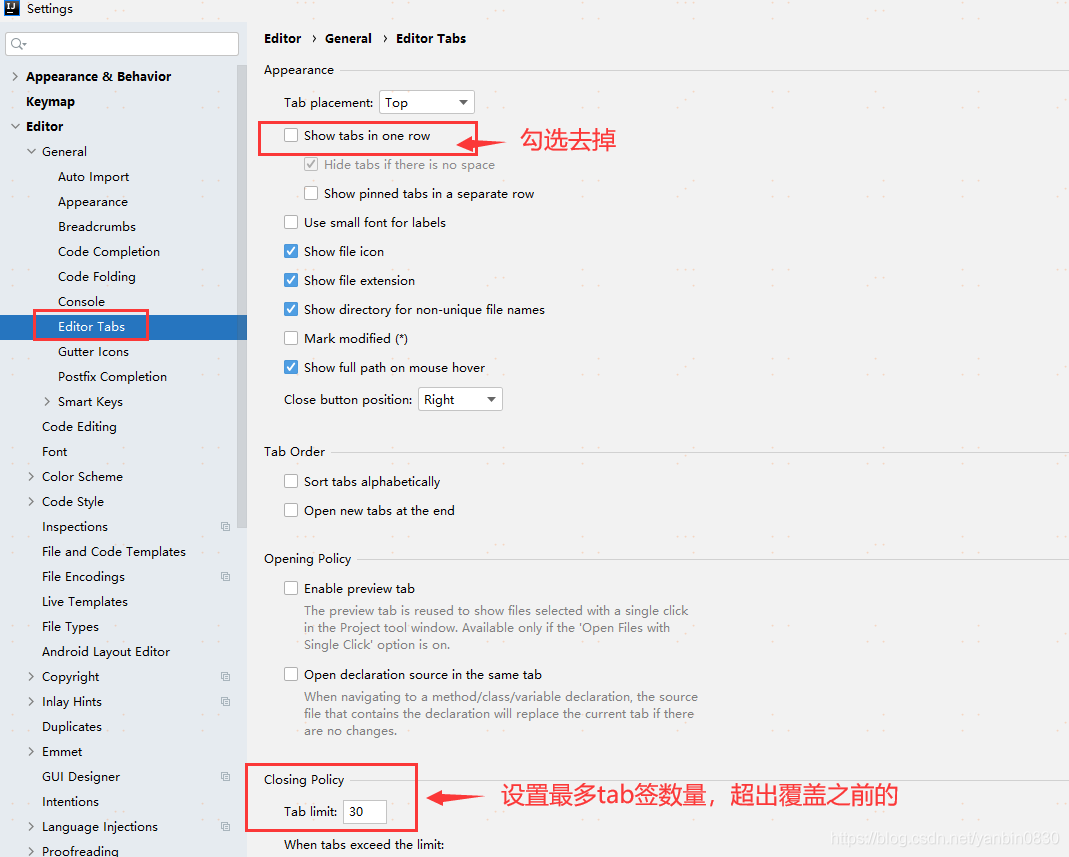1069x857 pixels.
Task: Click General in the breadcrumb path
Action: pos(348,38)
